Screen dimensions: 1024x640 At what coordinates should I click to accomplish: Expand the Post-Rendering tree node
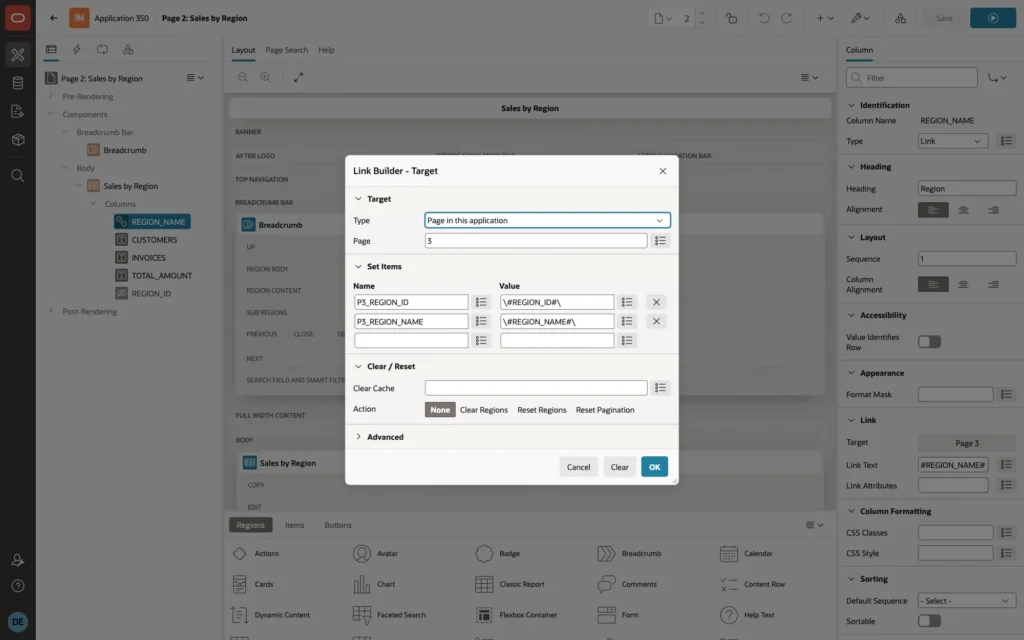[x=51, y=311]
